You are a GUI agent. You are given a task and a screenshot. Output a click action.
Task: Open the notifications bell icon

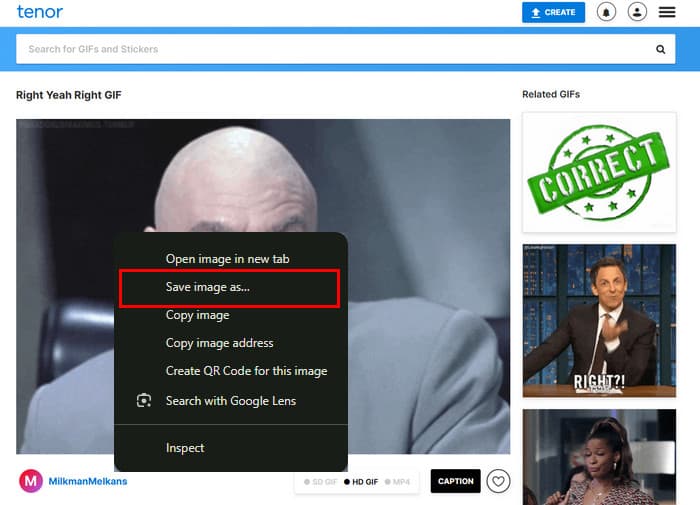(x=606, y=12)
